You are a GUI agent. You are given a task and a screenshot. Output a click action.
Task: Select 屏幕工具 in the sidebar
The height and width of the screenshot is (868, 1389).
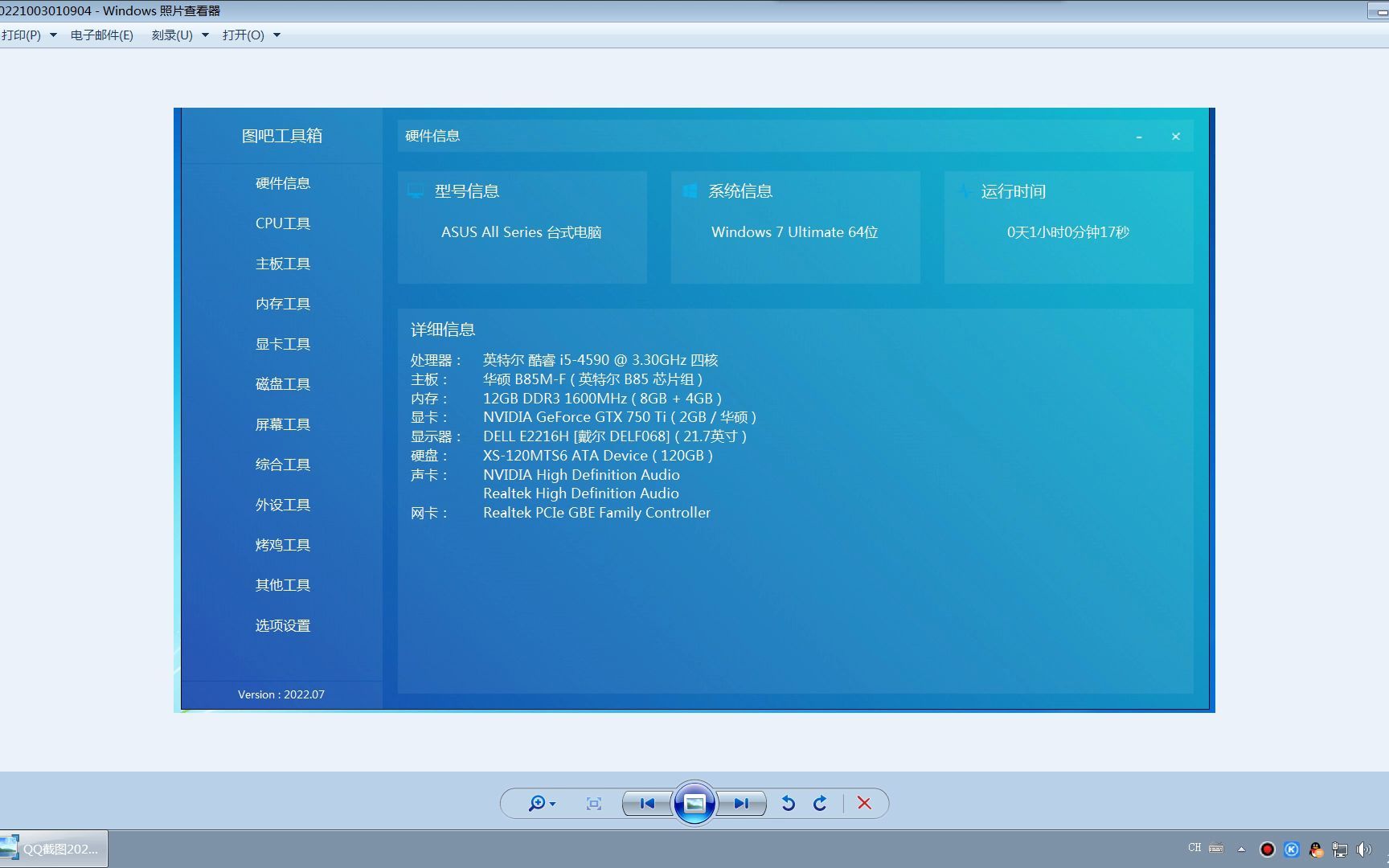[282, 424]
